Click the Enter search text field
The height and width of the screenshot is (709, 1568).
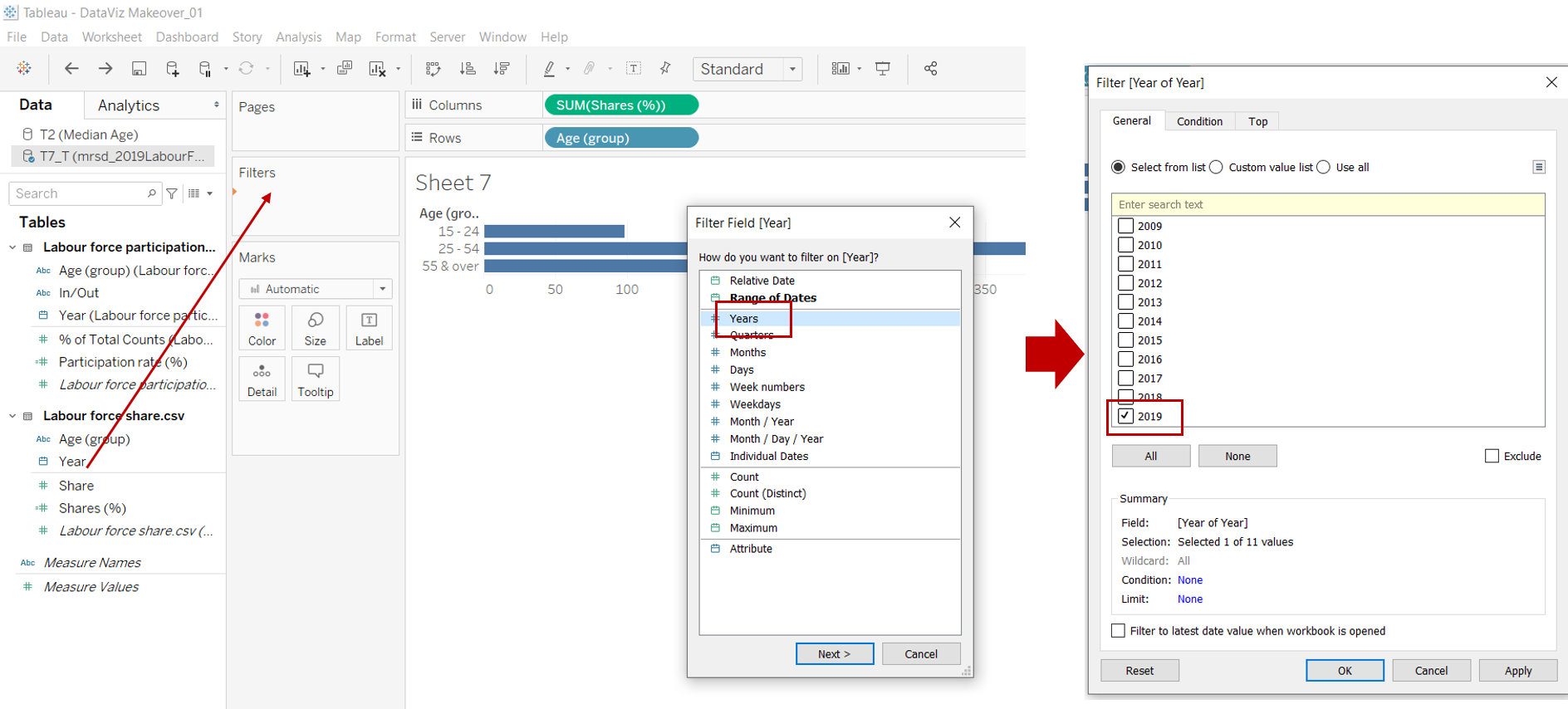(x=1327, y=204)
